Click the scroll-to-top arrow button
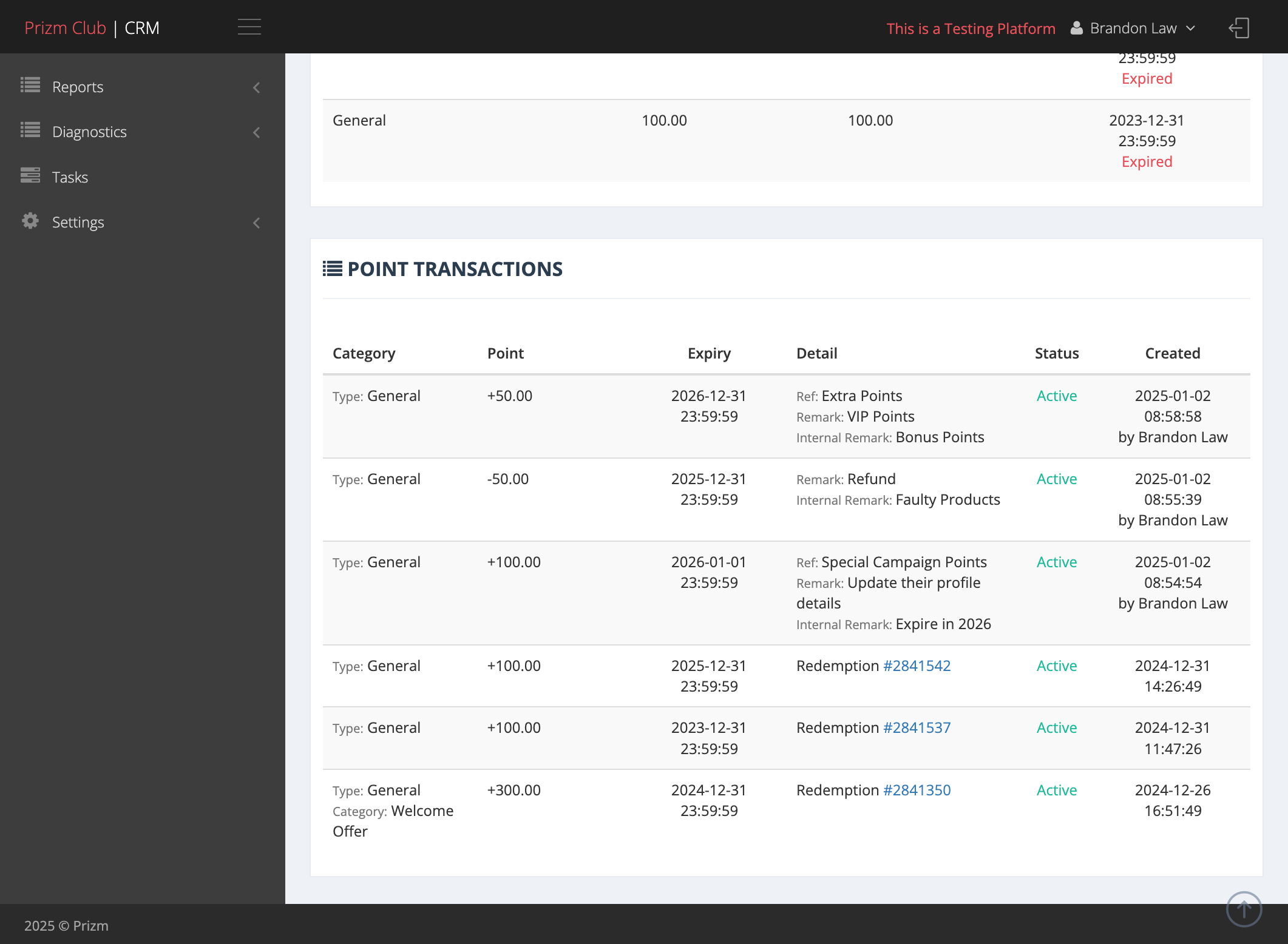The width and height of the screenshot is (1288, 944). click(1244, 909)
